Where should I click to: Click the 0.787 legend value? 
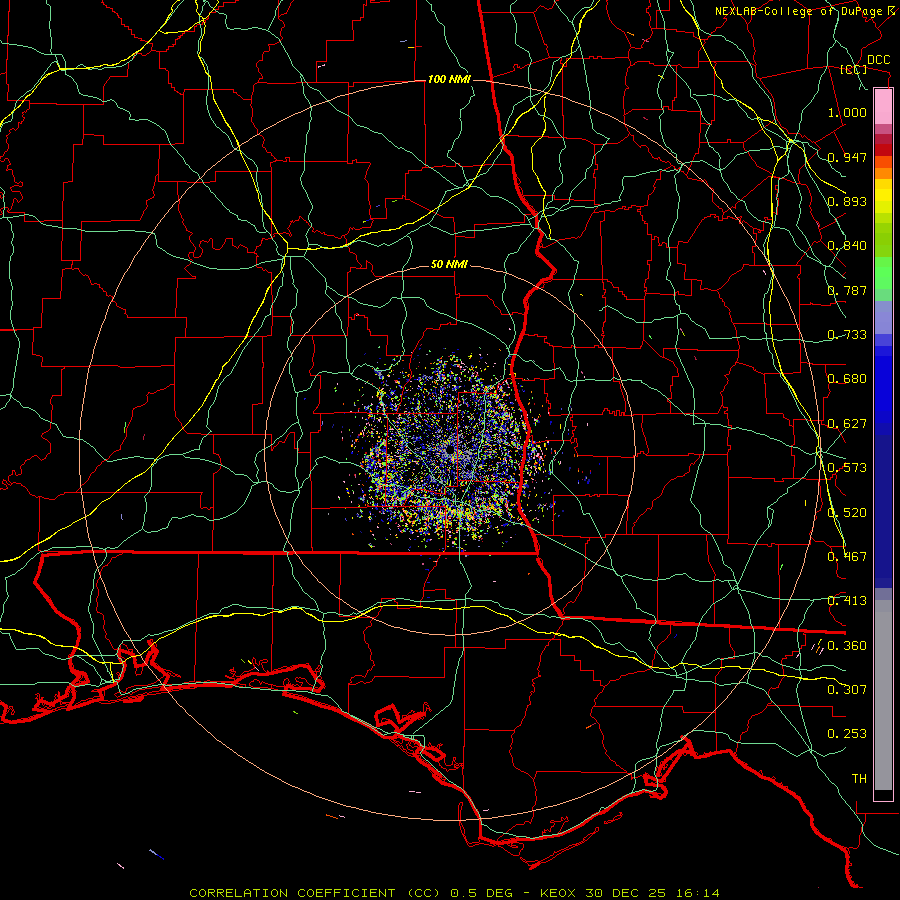[847, 290]
